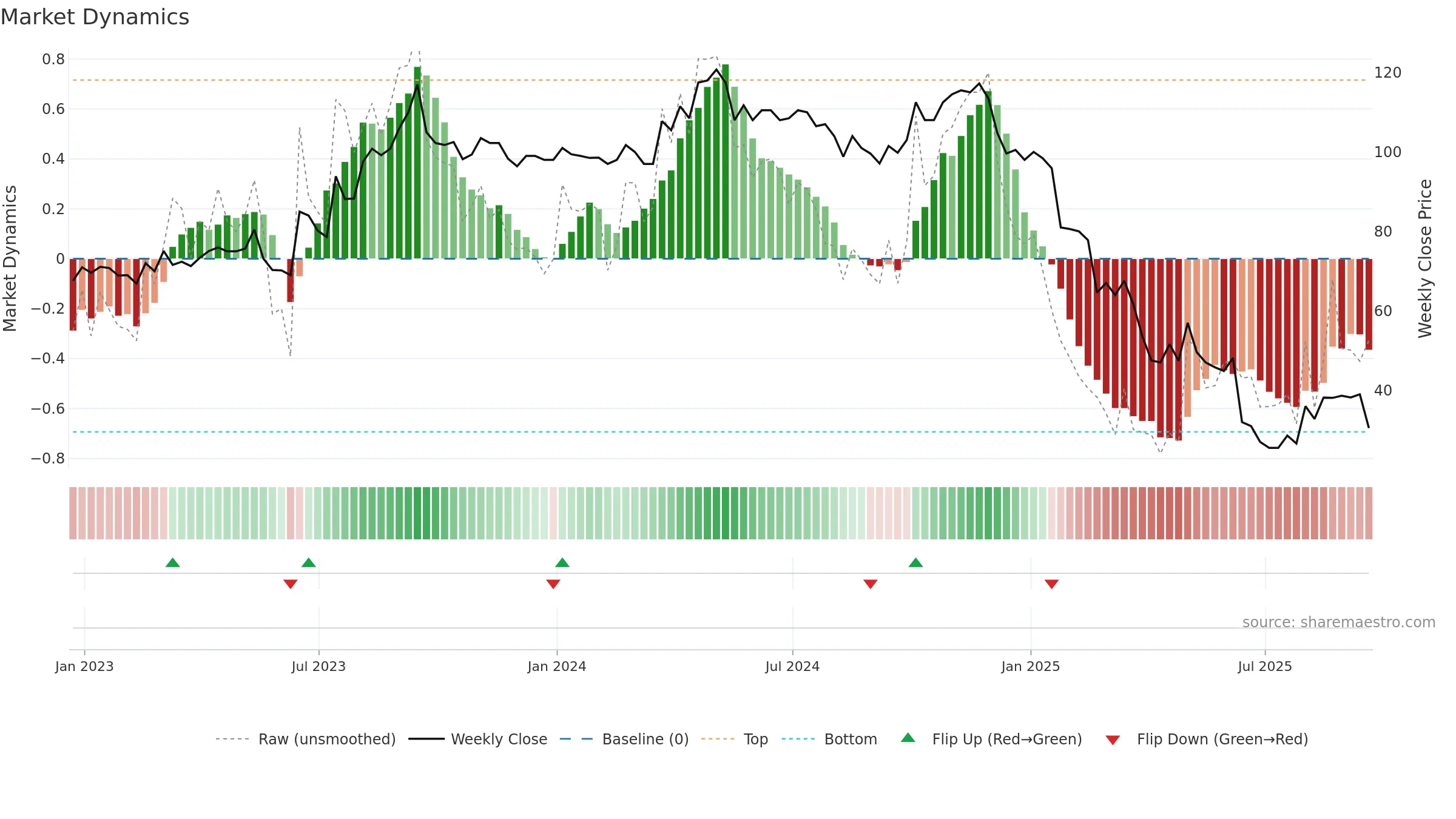Click the Jul 2025 x-axis label
This screenshot has width=1456, height=819.
click(1265, 667)
